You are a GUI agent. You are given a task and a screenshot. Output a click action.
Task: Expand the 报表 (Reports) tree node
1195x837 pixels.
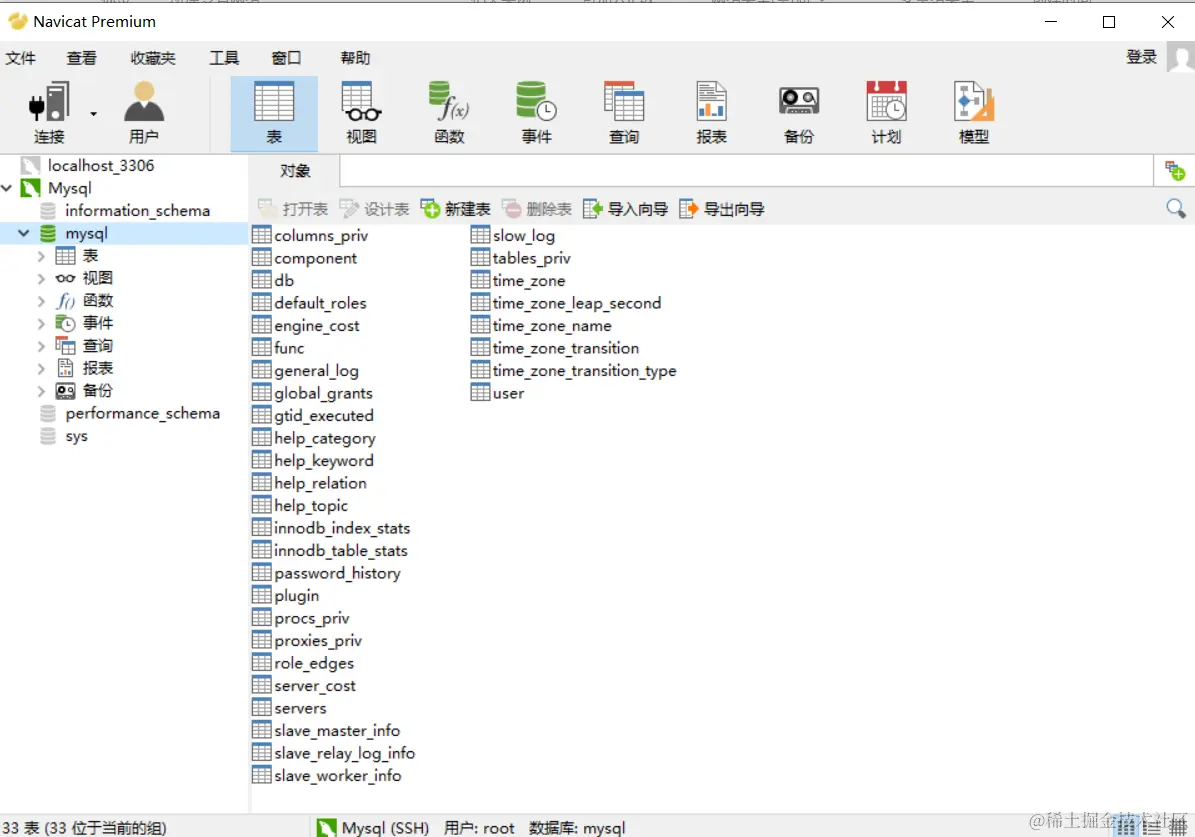(x=41, y=369)
